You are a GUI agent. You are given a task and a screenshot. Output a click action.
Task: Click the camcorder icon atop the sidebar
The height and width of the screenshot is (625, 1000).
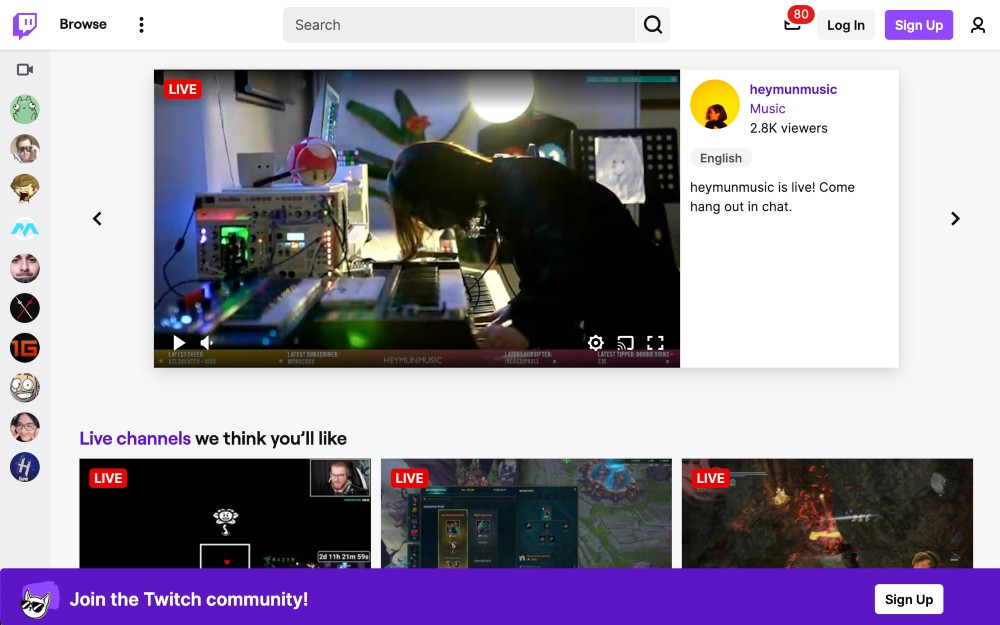tap(24, 69)
